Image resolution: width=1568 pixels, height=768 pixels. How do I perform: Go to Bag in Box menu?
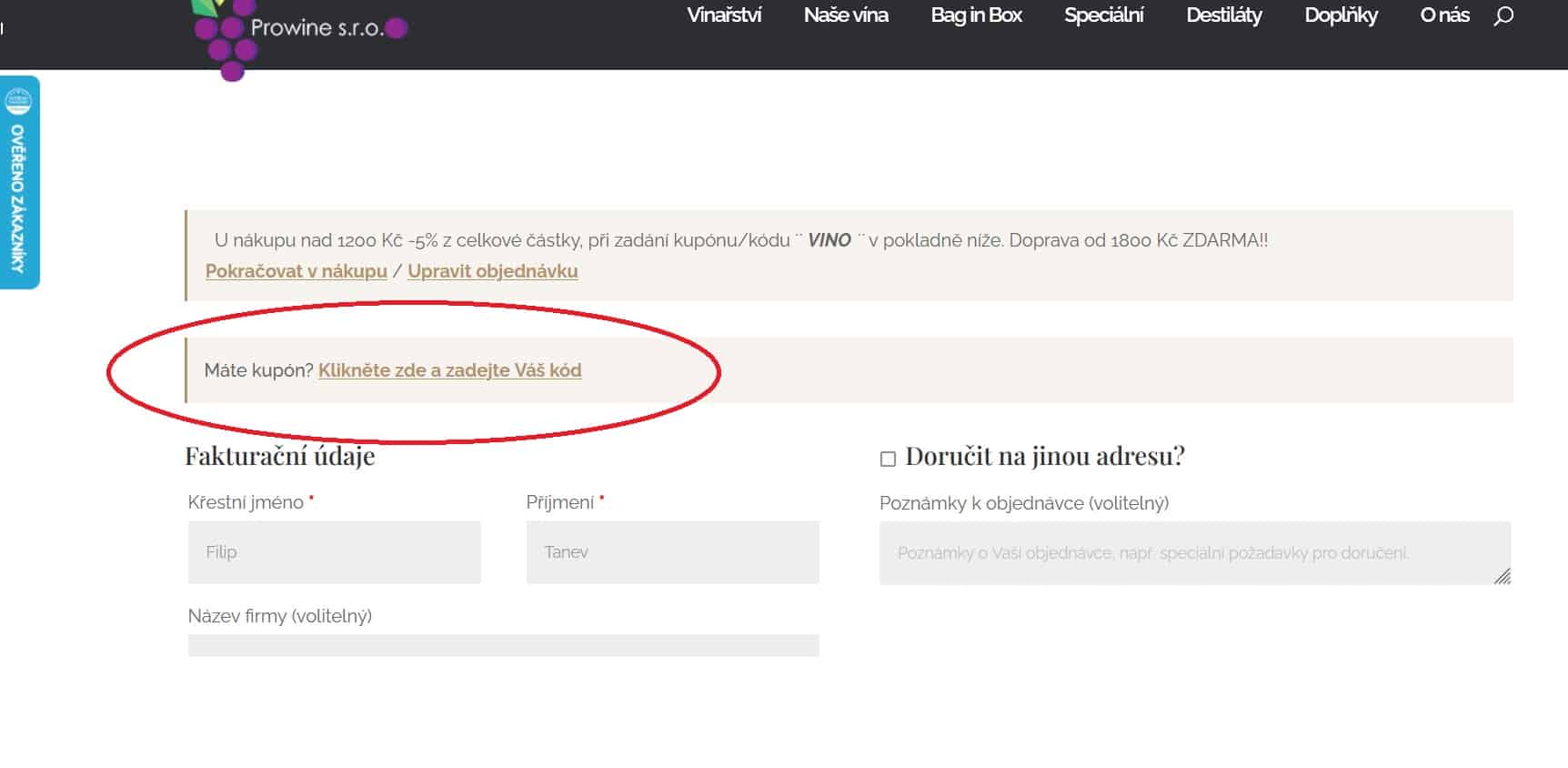(976, 15)
